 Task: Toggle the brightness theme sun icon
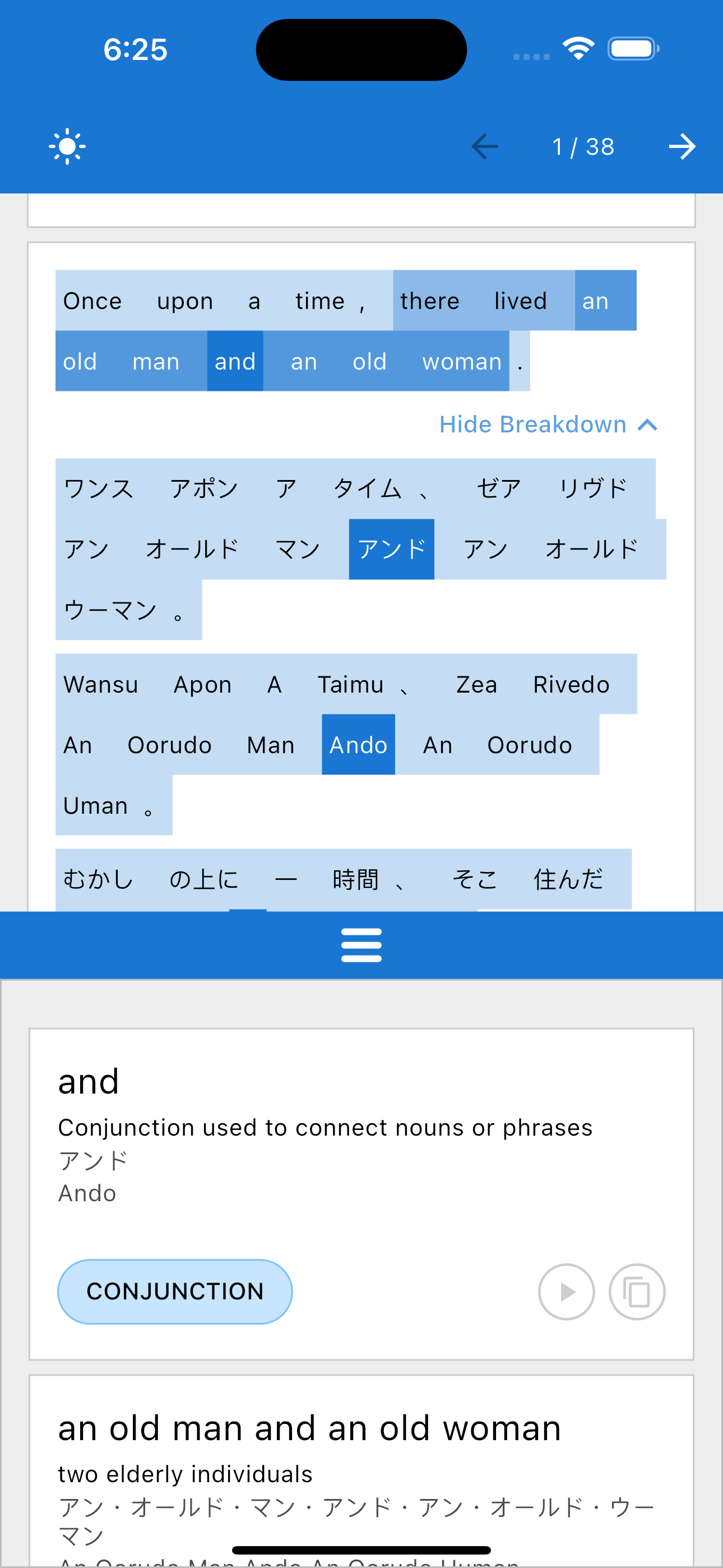pos(67,147)
